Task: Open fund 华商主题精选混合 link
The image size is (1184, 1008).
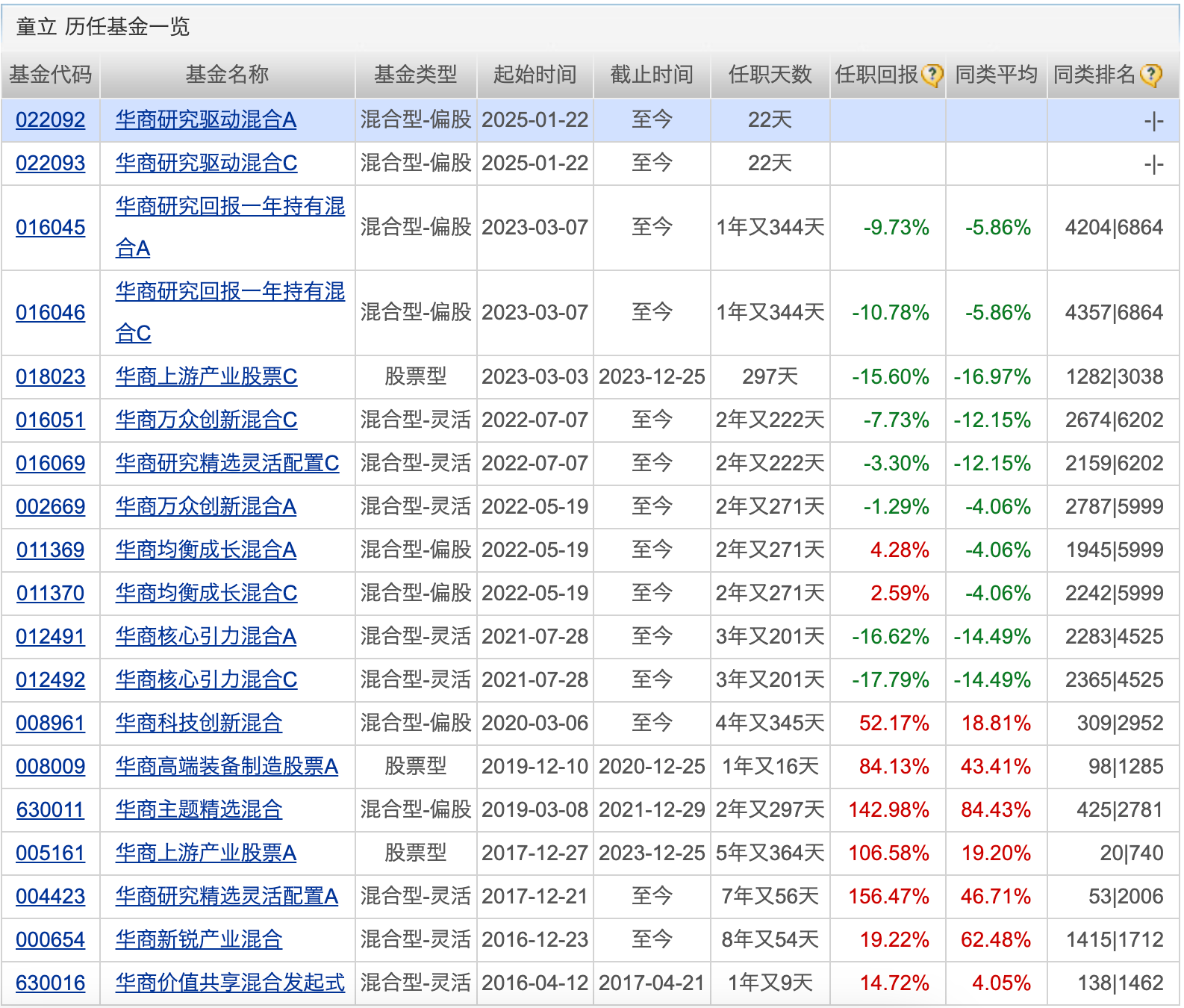Action: (199, 809)
